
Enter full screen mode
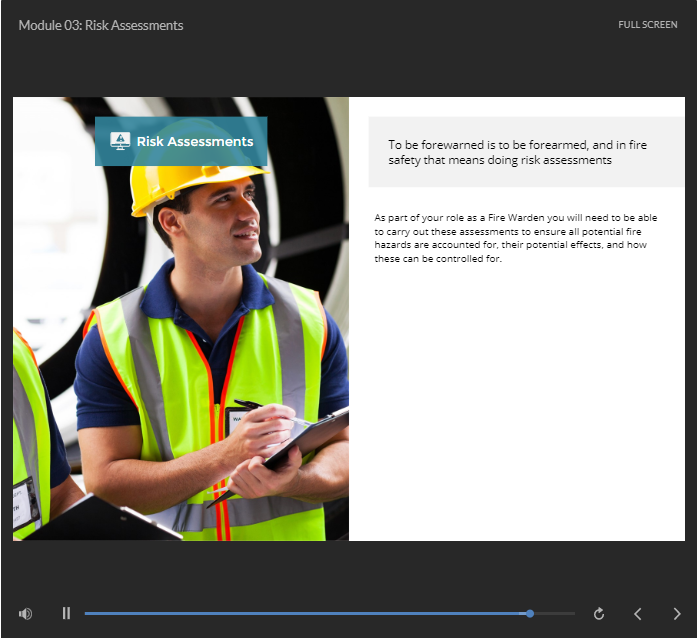(x=647, y=25)
